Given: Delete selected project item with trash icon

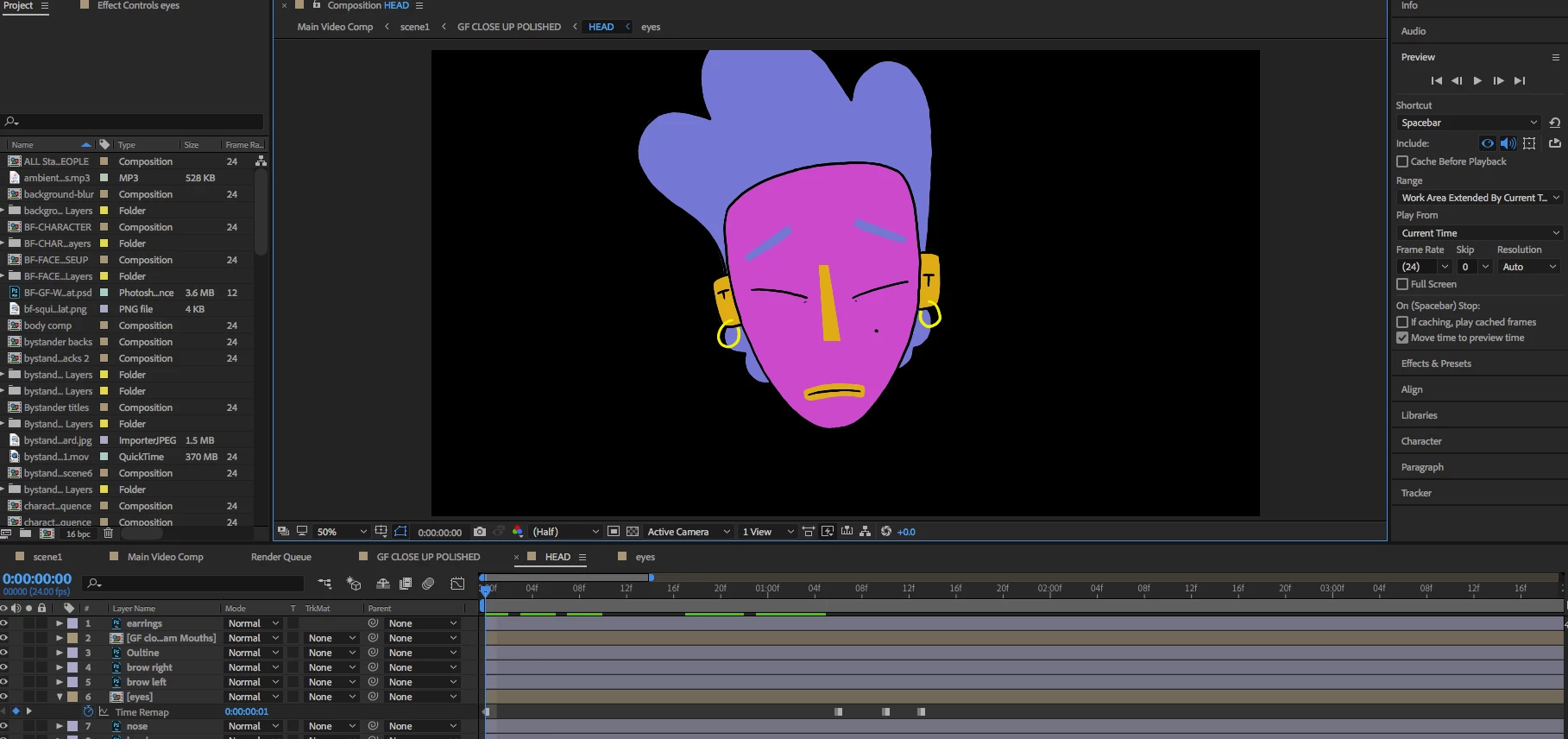Looking at the screenshot, I should [x=108, y=534].
